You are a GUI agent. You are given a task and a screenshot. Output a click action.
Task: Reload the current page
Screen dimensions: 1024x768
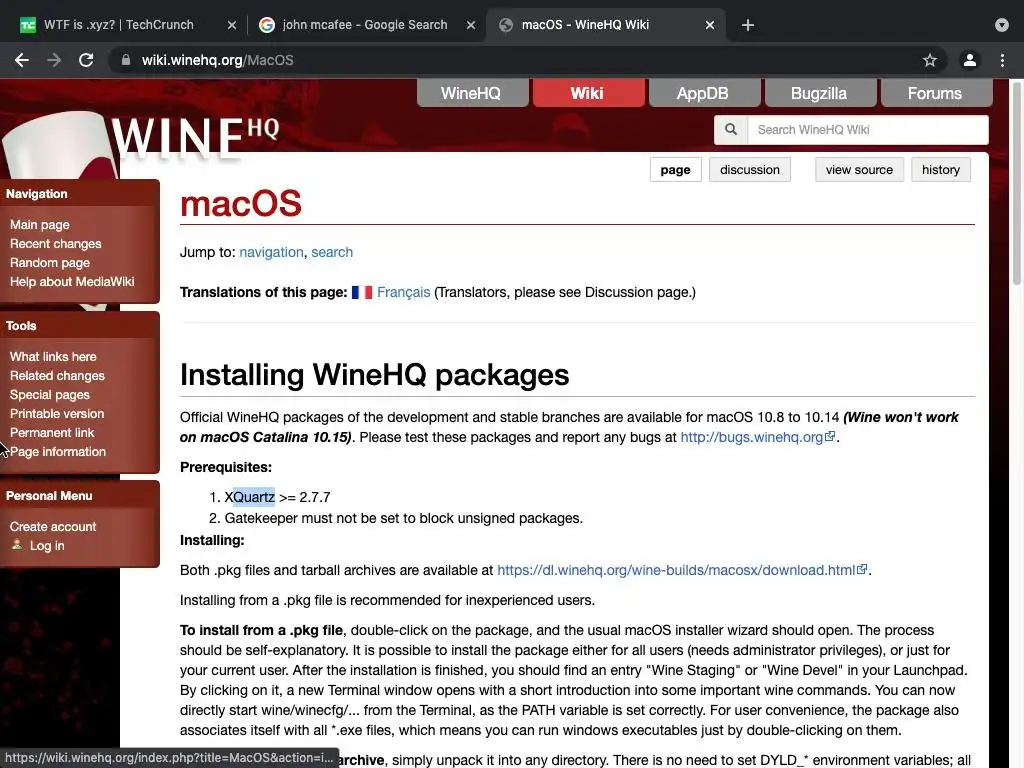(x=86, y=60)
